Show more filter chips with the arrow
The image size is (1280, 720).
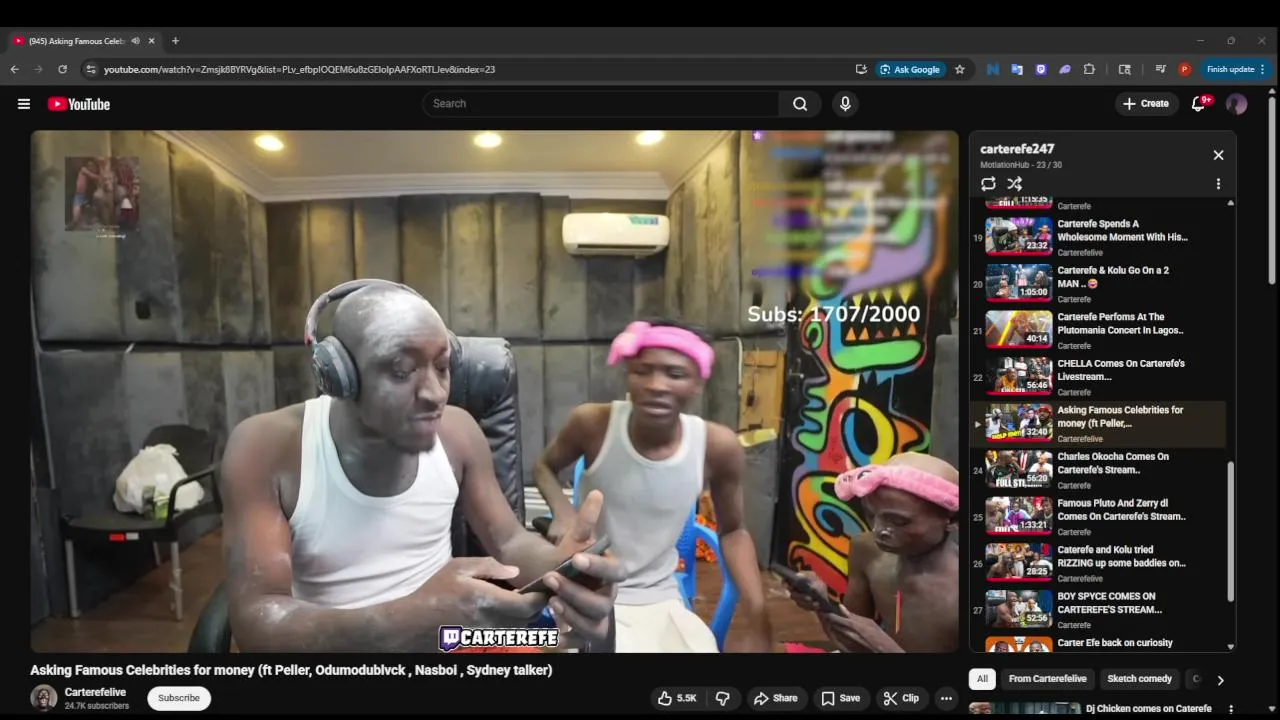(1220, 680)
